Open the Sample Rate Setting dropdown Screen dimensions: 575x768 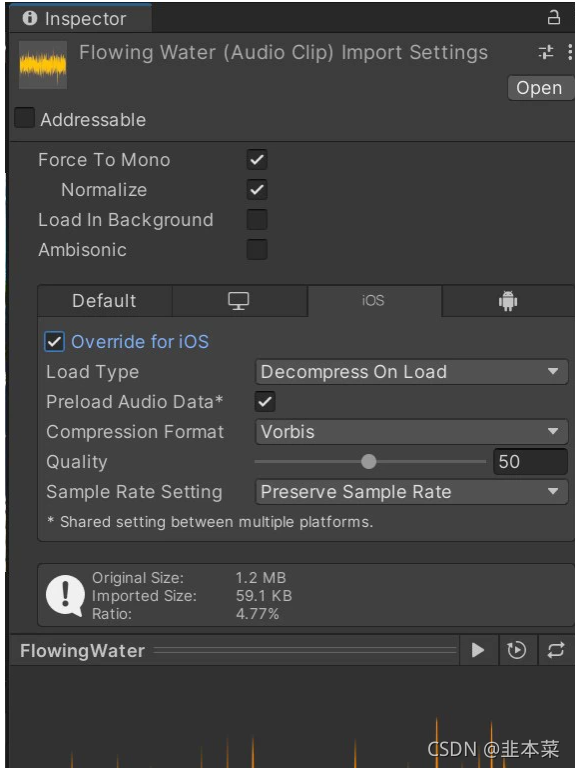[411, 492]
